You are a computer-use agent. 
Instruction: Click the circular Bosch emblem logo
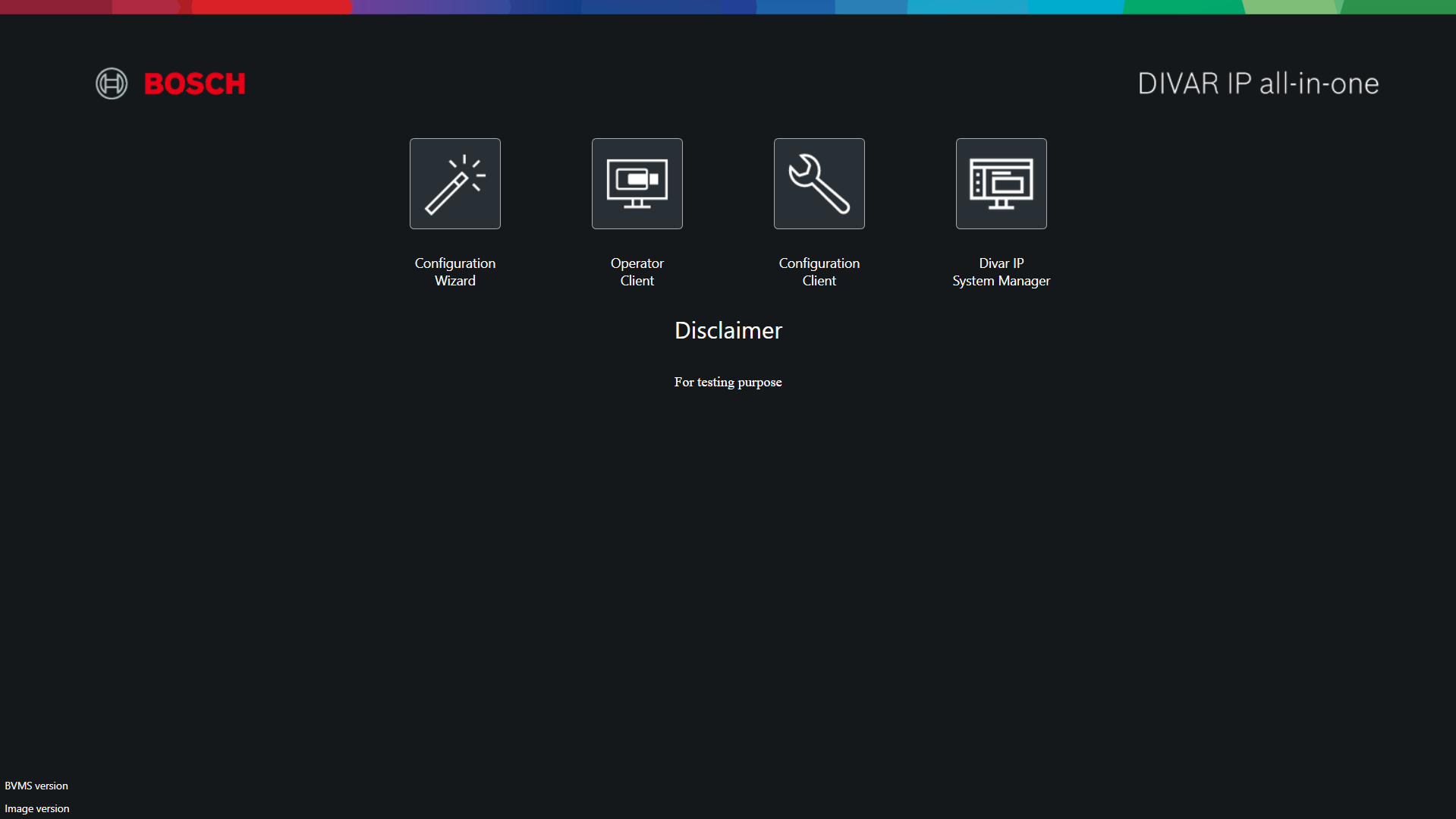112,83
